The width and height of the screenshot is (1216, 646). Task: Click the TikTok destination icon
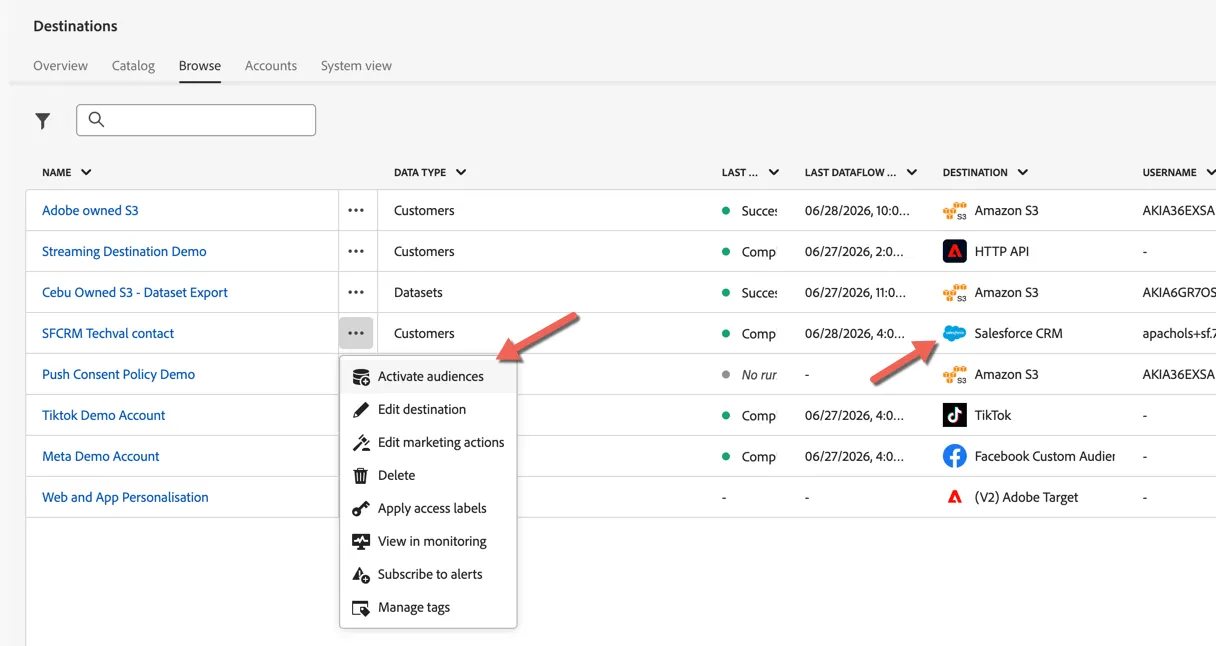(955, 415)
